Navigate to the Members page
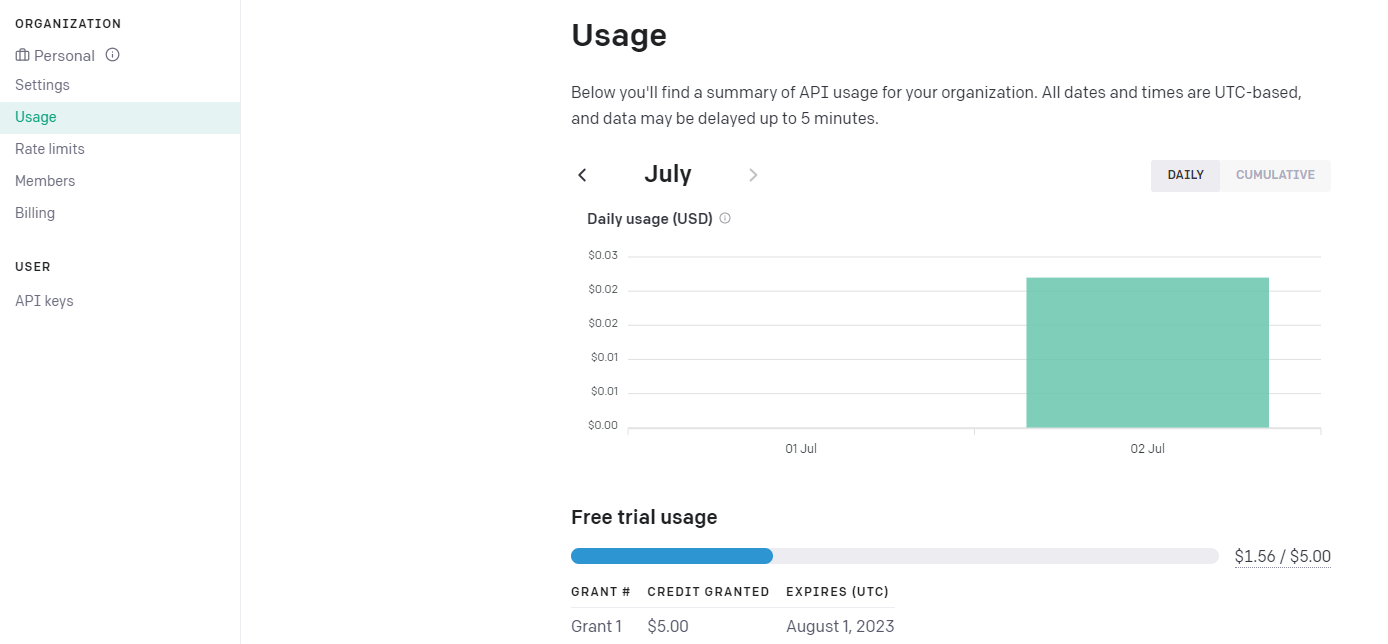The height and width of the screenshot is (644, 1388). pyautogui.click(x=45, y=181)
